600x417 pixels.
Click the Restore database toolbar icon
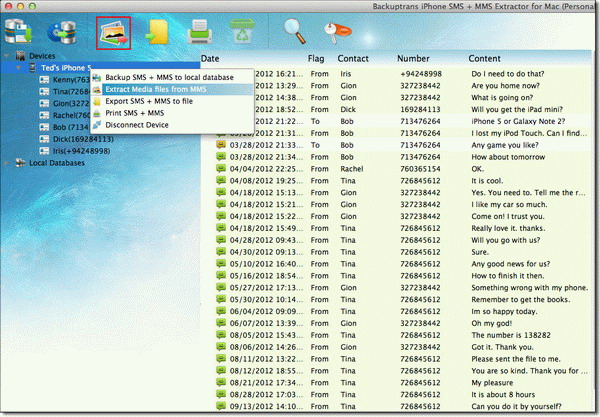62,32
